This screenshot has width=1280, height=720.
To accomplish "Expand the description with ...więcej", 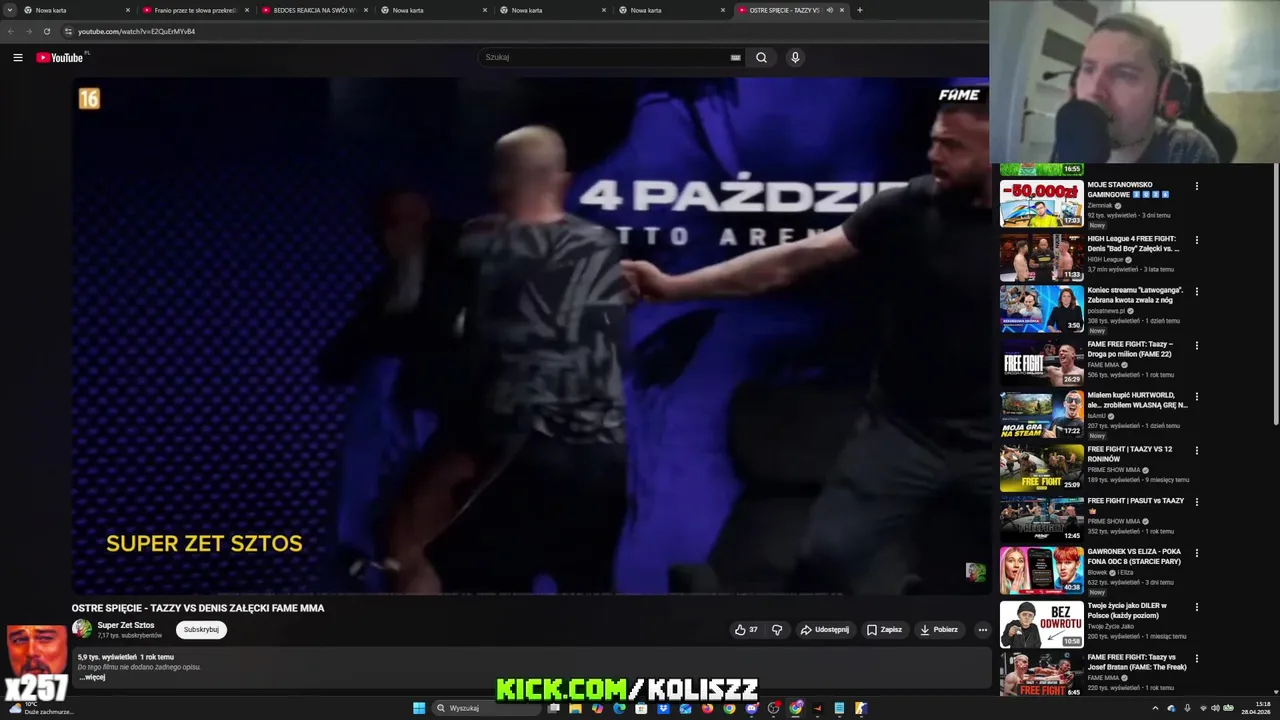I will coord(92,677).
